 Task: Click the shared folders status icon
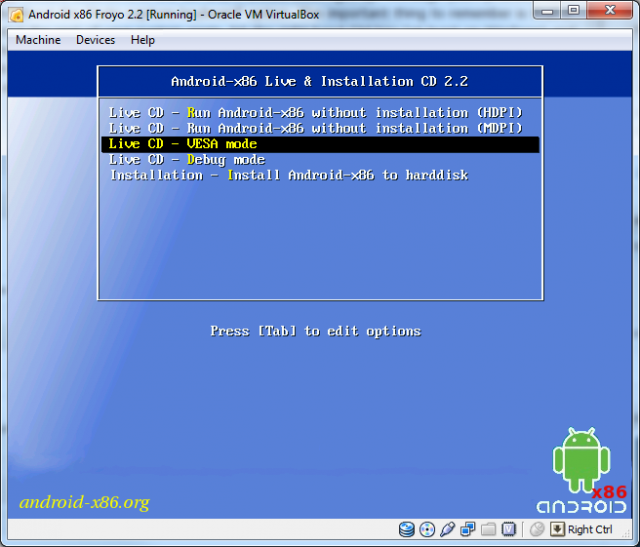point(488,529)
